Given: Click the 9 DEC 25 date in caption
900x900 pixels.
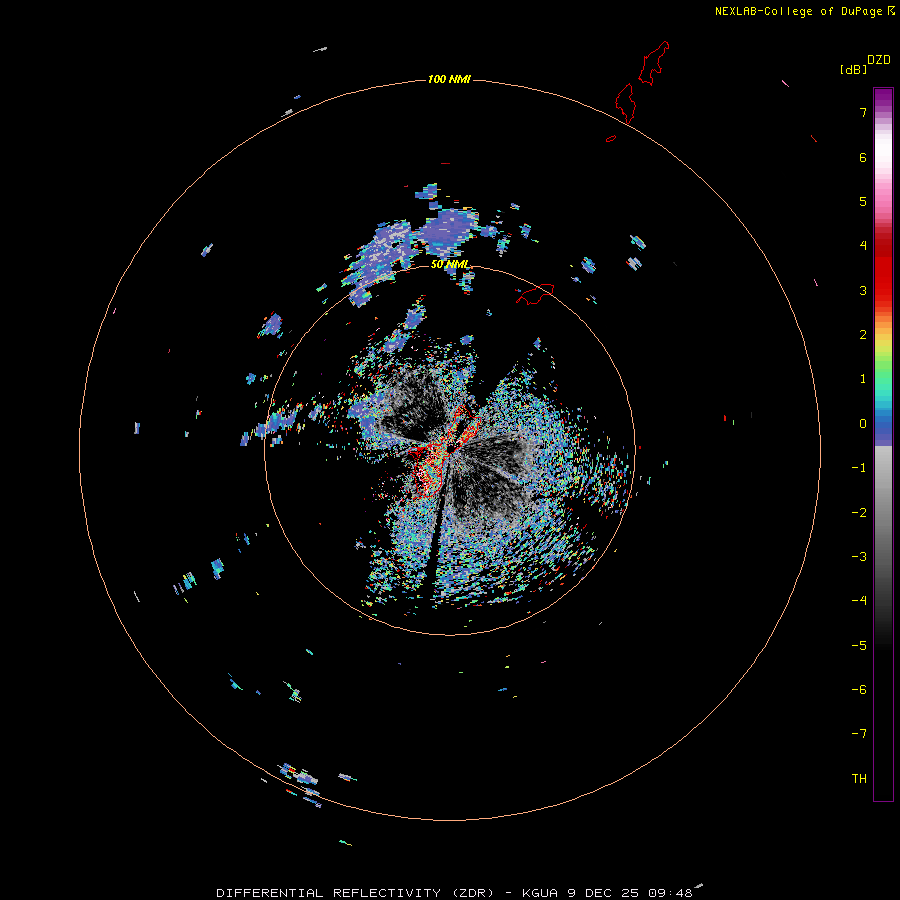Looking at the screenshot, I should pyautogui.click(x=603, y=893).
